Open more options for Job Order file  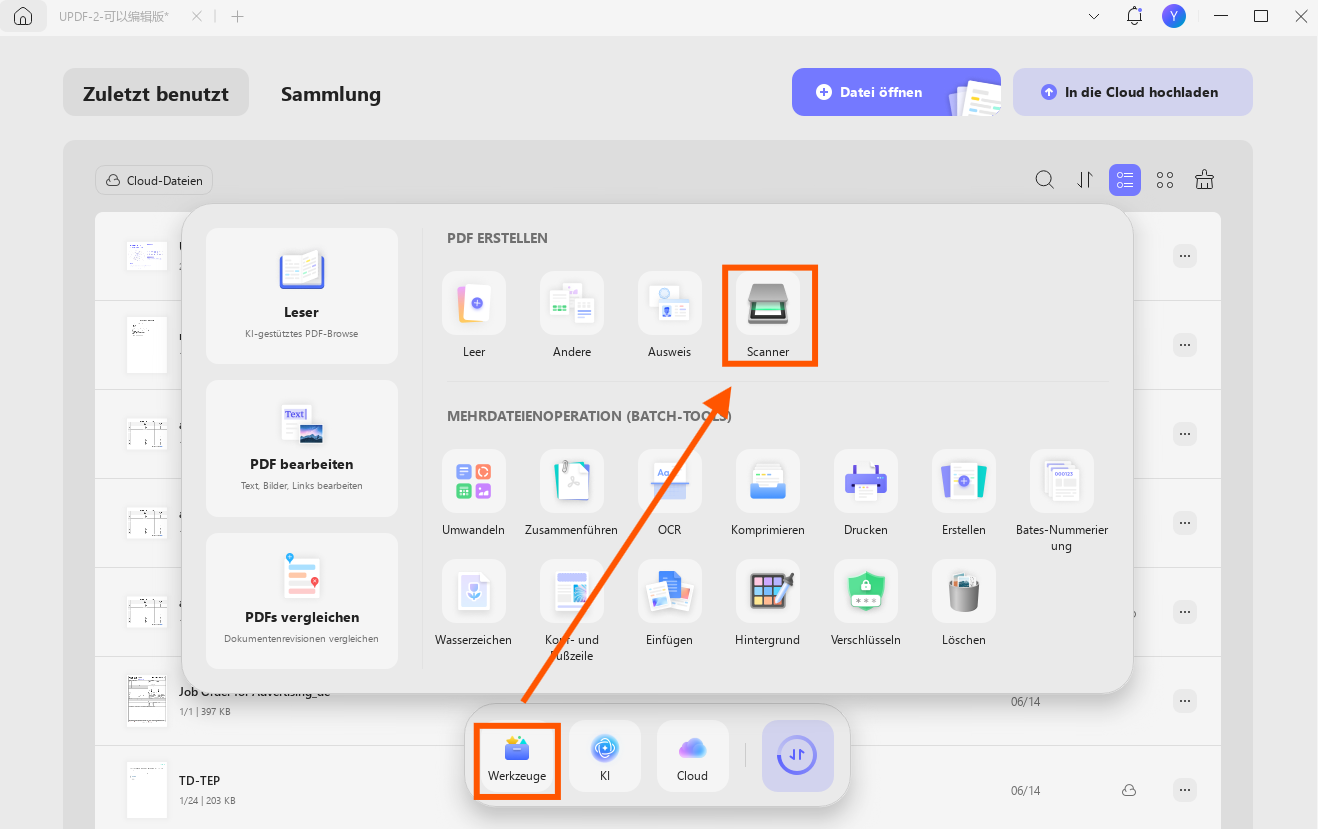[1185, 700]
